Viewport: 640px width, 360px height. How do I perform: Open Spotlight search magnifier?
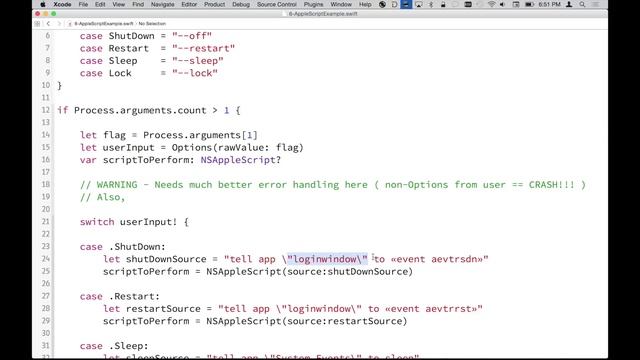[x=582, y=4]
